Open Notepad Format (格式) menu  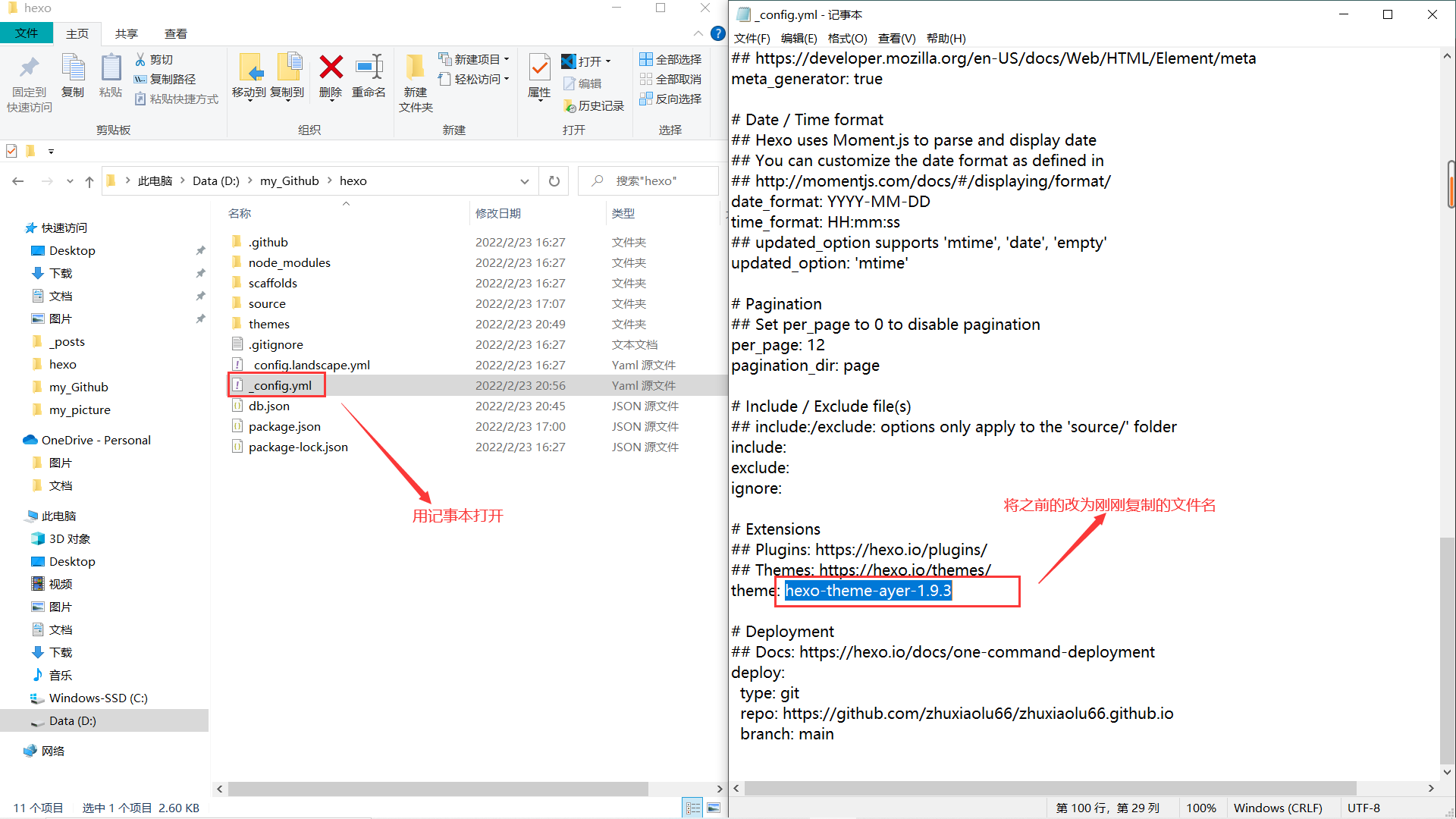pyautogui.click(x=847, y=38)
